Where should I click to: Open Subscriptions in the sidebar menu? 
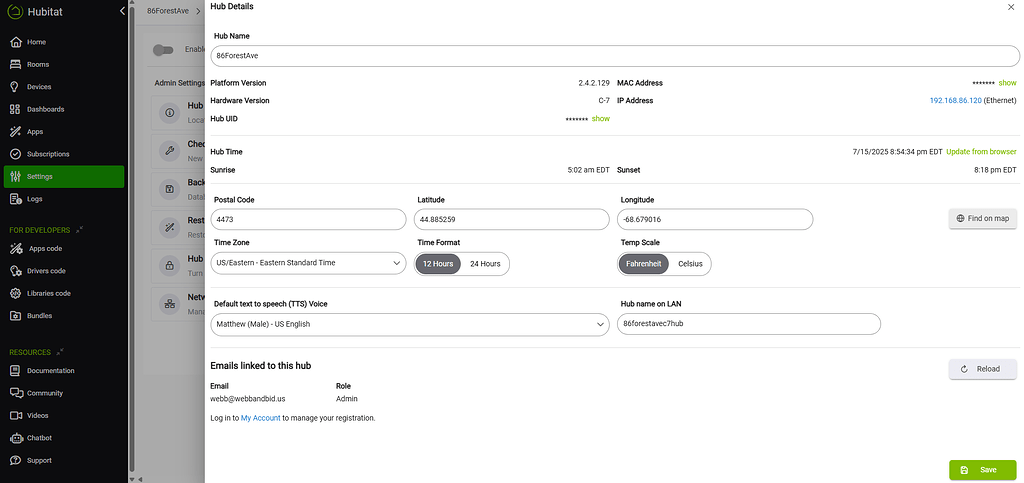click(48, 154)
